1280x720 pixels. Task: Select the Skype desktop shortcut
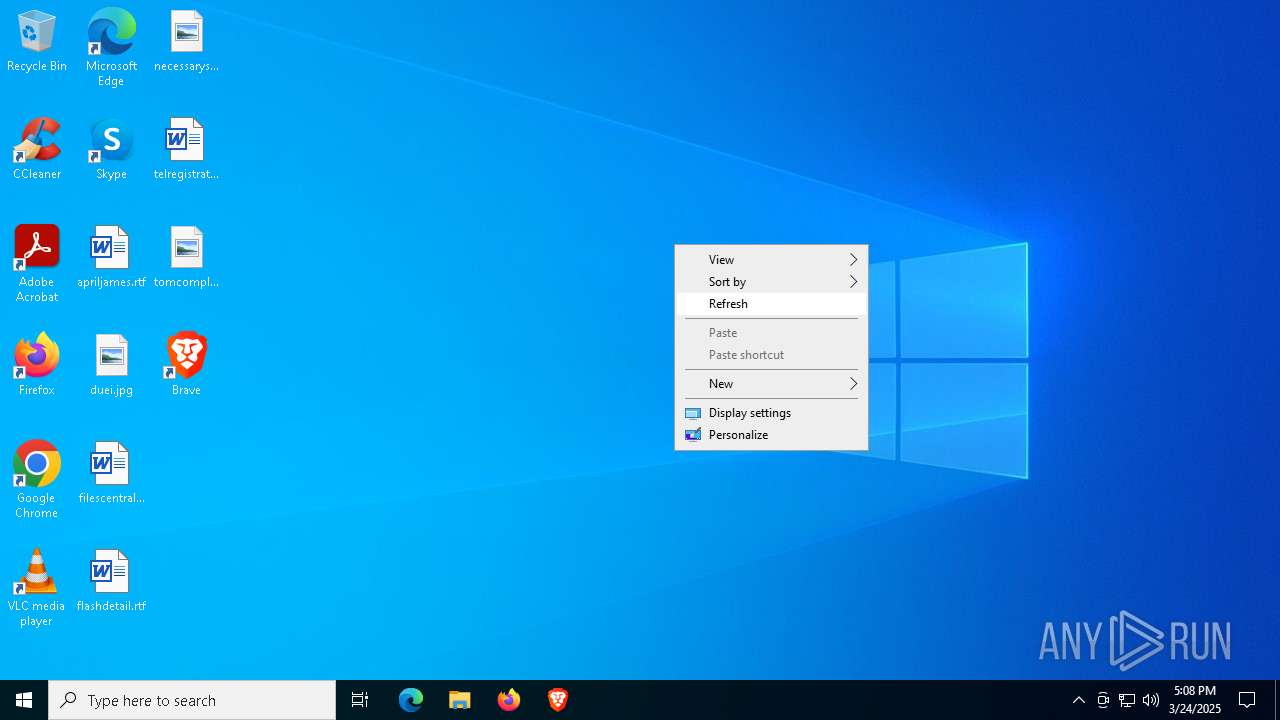[111, 150]
